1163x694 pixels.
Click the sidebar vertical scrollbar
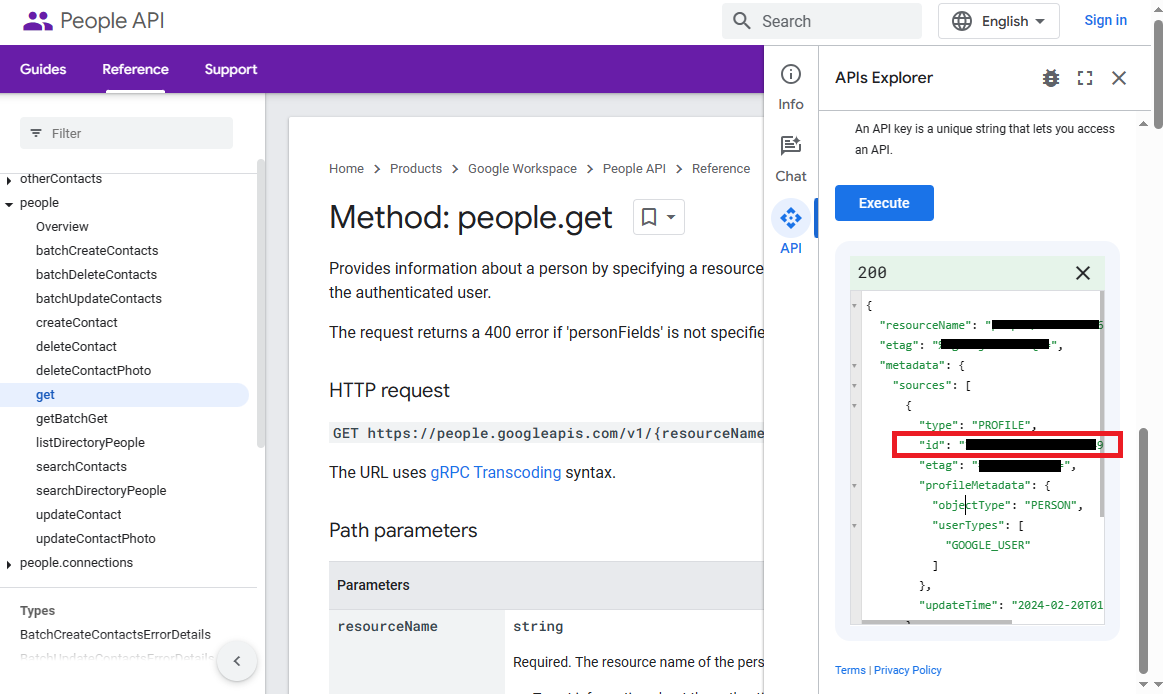260,303
